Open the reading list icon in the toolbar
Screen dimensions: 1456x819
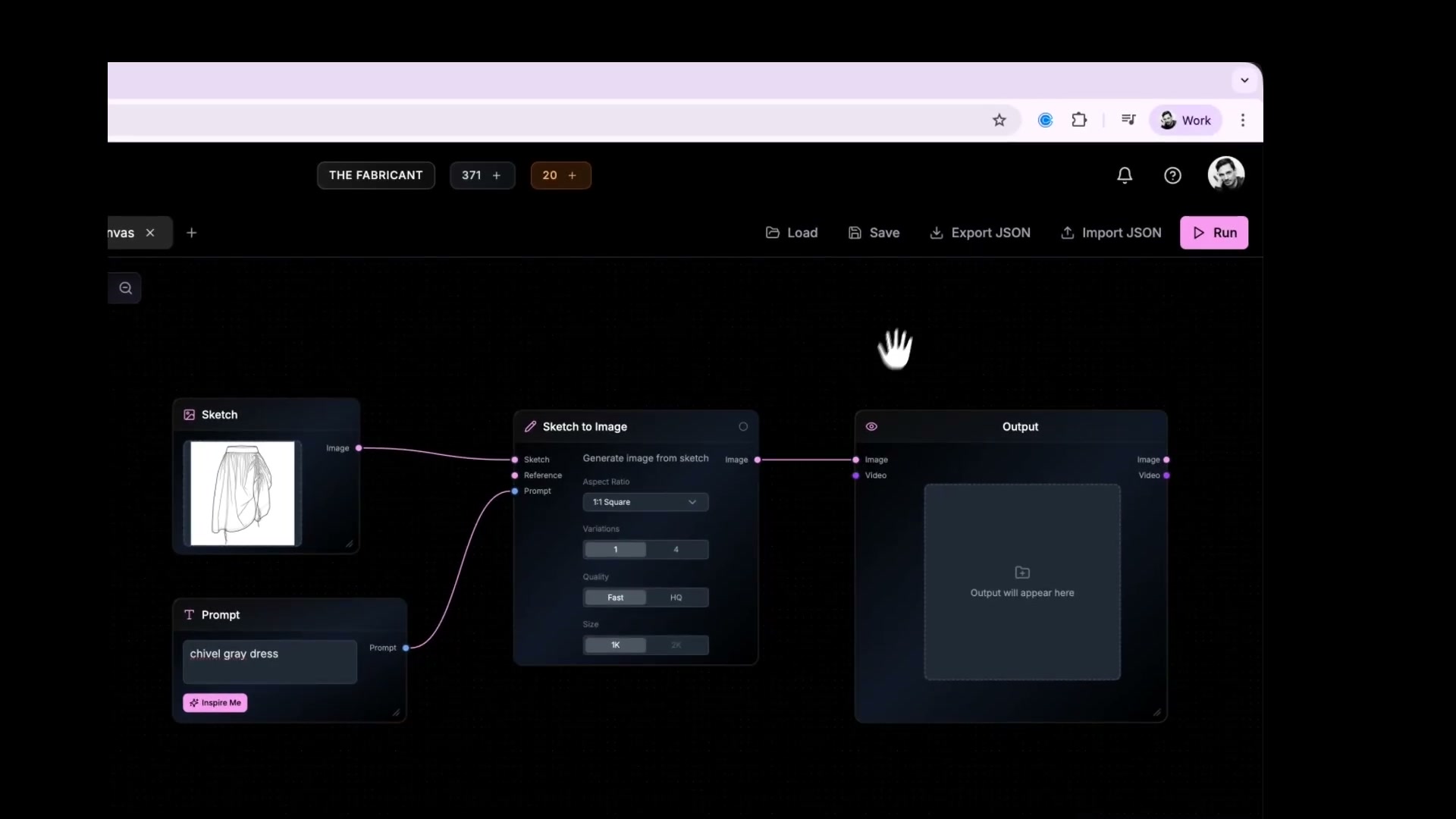pos(1128,120)
